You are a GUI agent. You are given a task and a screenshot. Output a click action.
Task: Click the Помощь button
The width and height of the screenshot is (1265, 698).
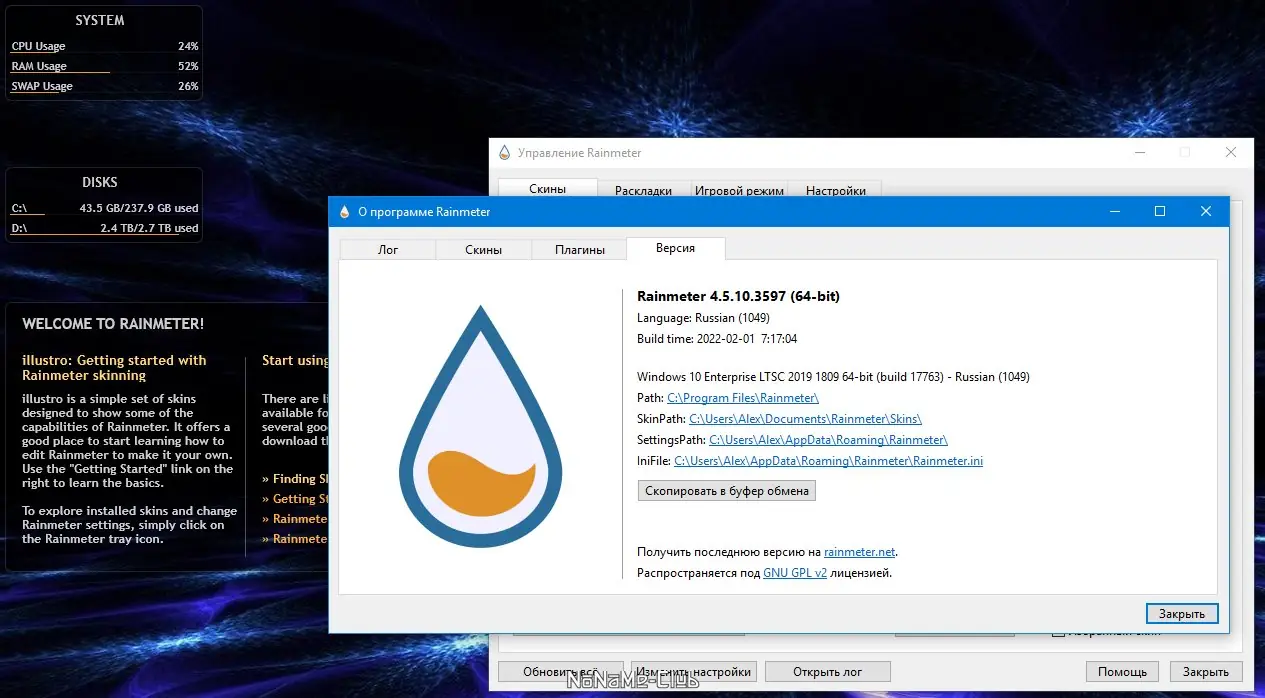[x=1122, y=672]
